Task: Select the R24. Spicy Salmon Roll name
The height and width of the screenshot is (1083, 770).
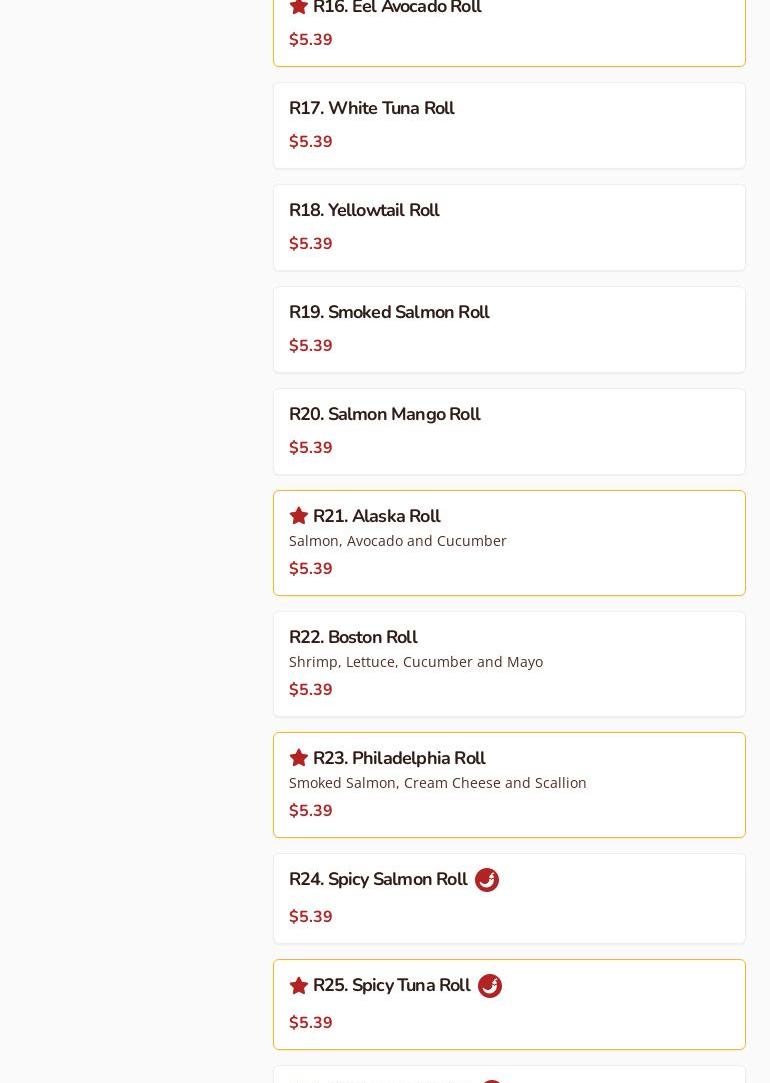Action: pyautogui.click(x=377, y=879)
